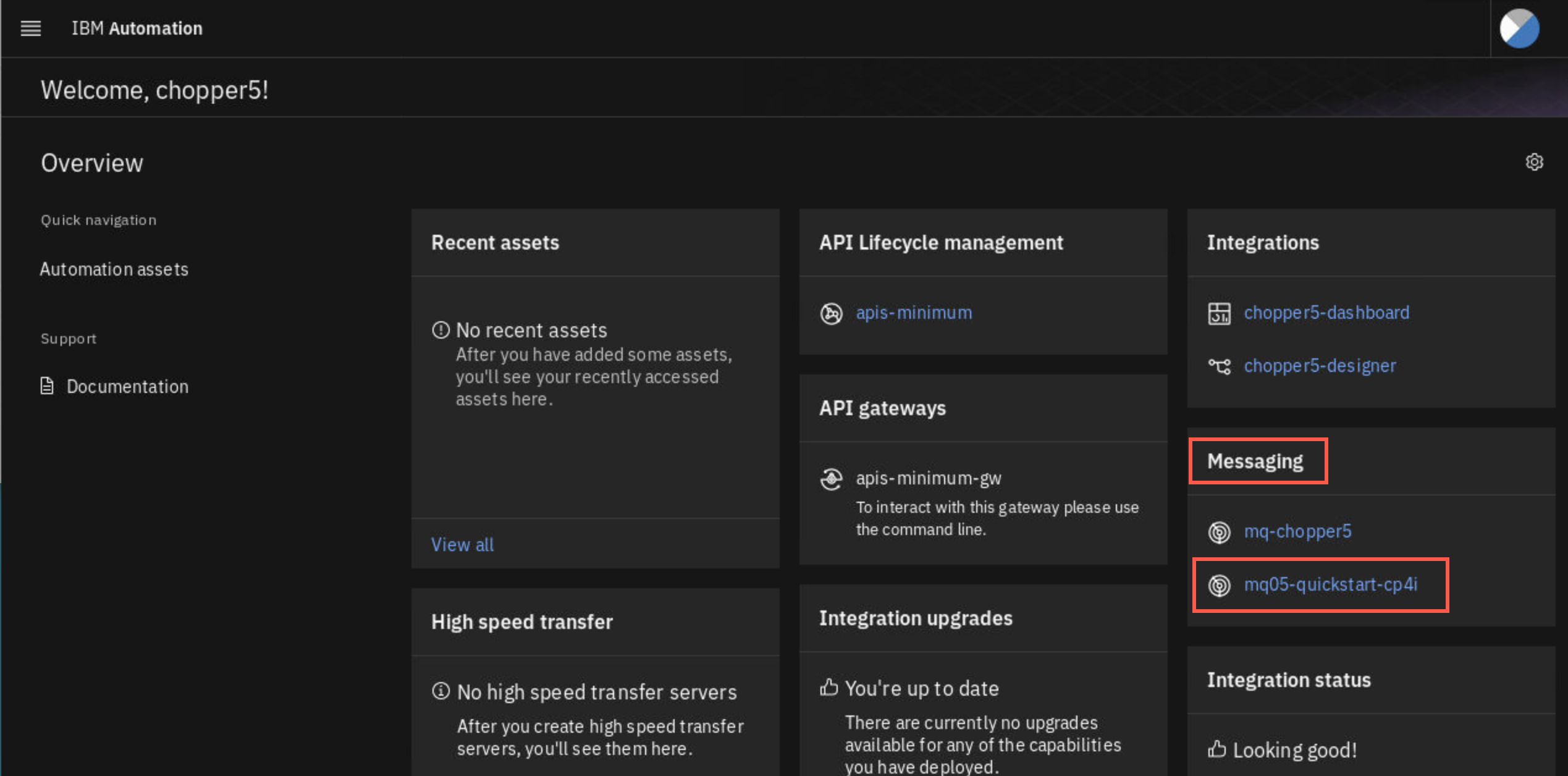This screenshot has width=1568, height=776.
Task: Open the apis-minimum link
Action: pyautogui.click(x=914, y=313)
